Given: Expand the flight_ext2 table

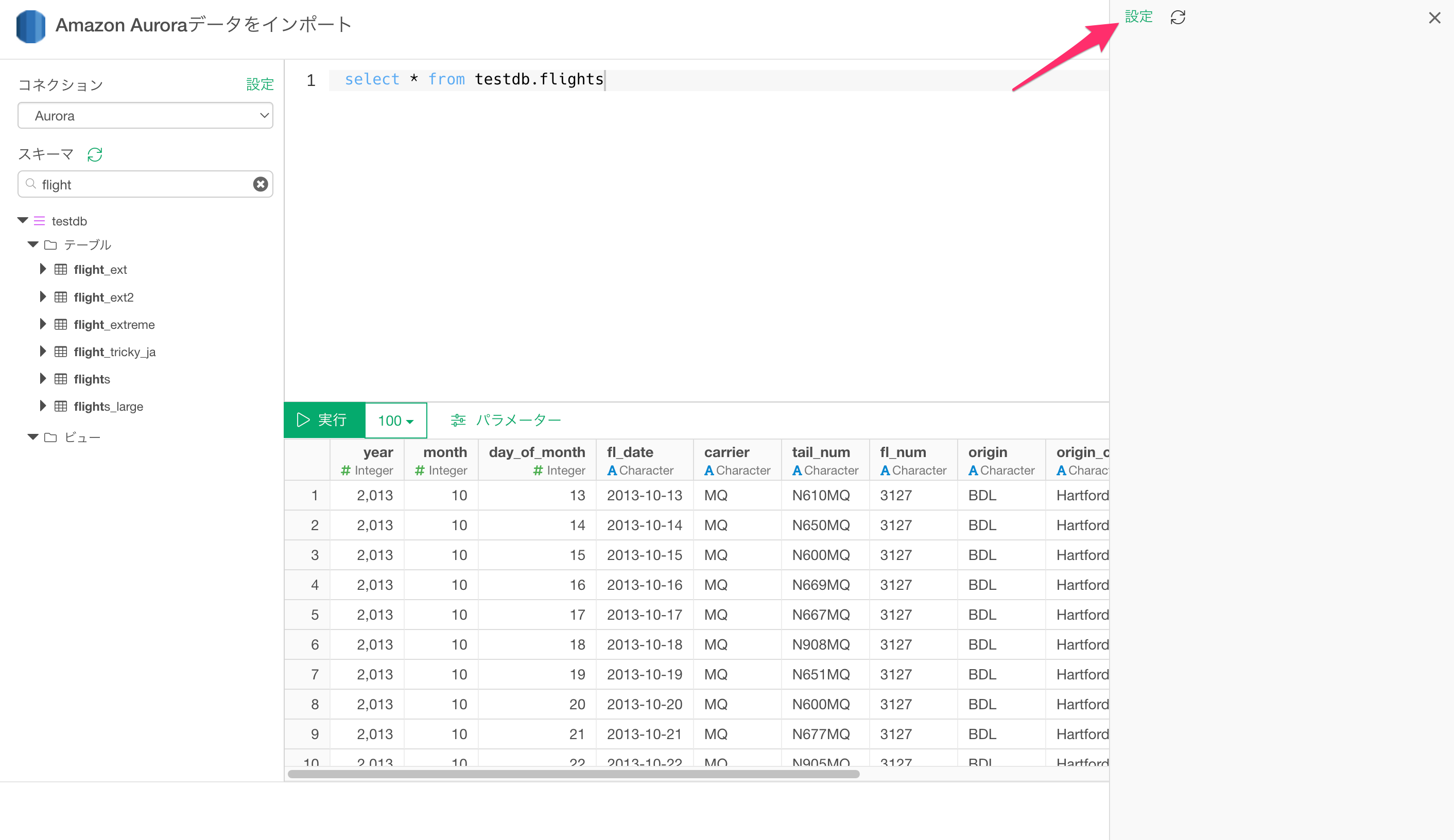Looking at the screenshot, I should (x=43, y=296).
